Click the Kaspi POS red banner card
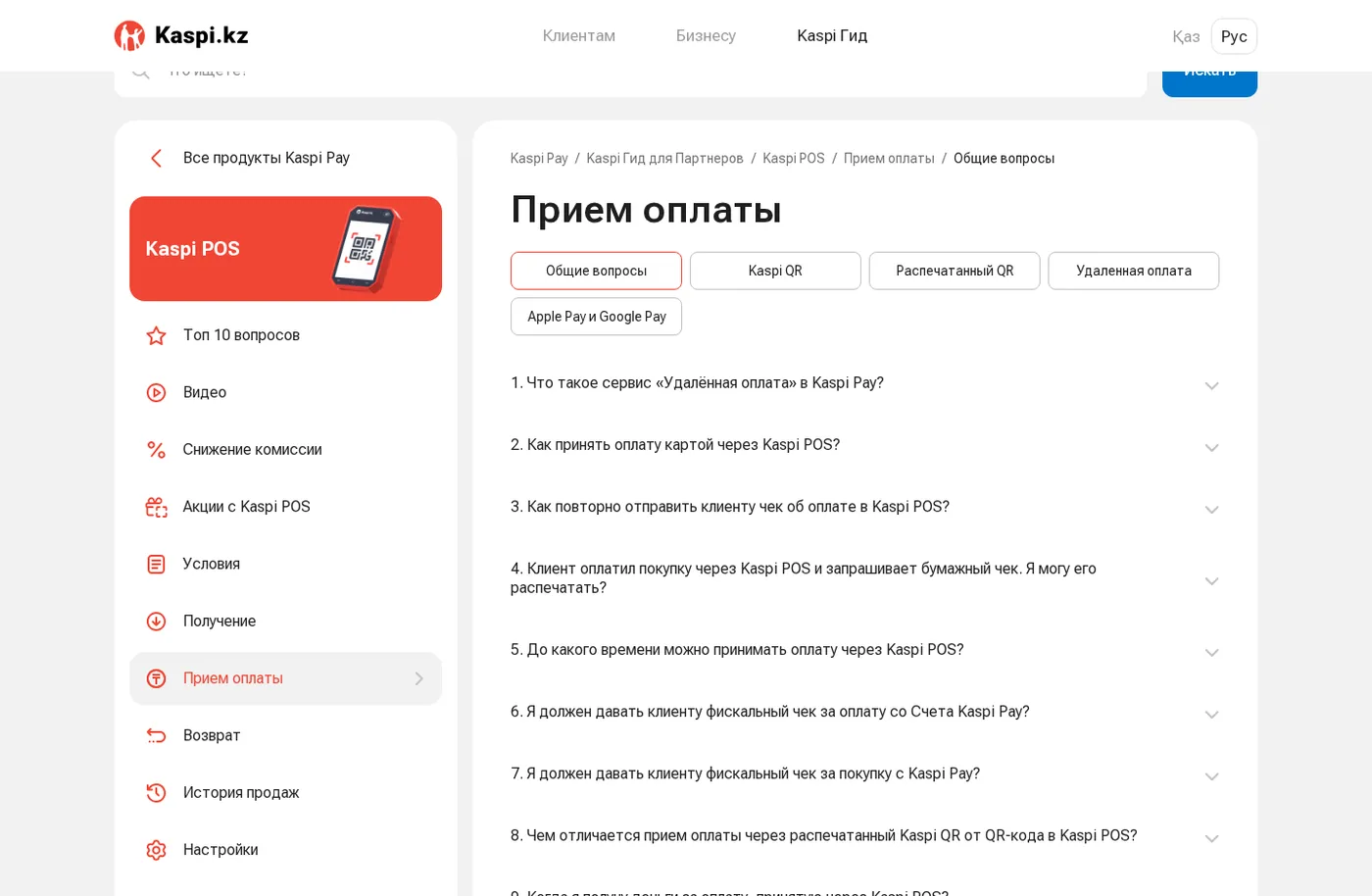 click(x=285, y=249)
